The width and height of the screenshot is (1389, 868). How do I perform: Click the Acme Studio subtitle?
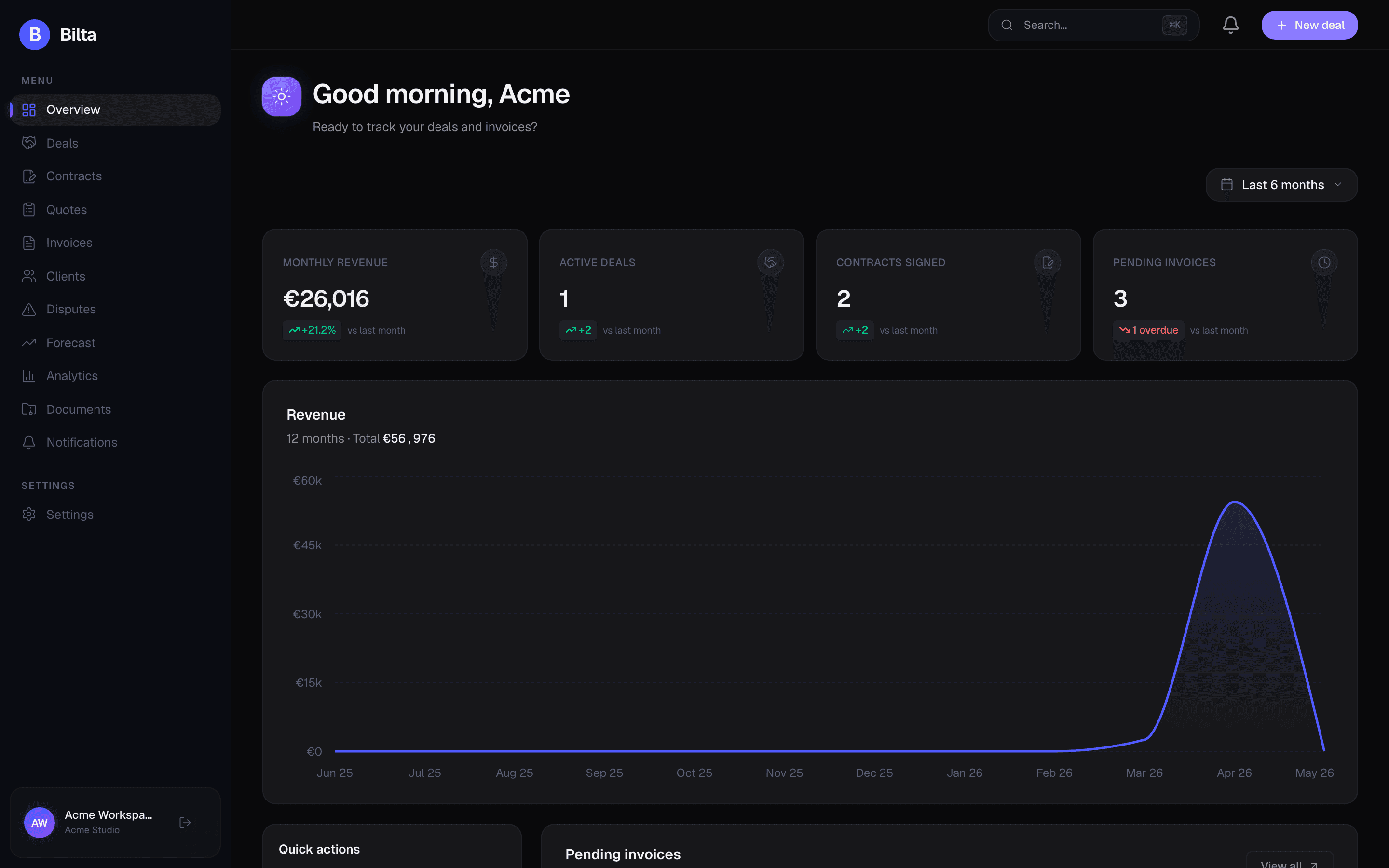point(92,830)
